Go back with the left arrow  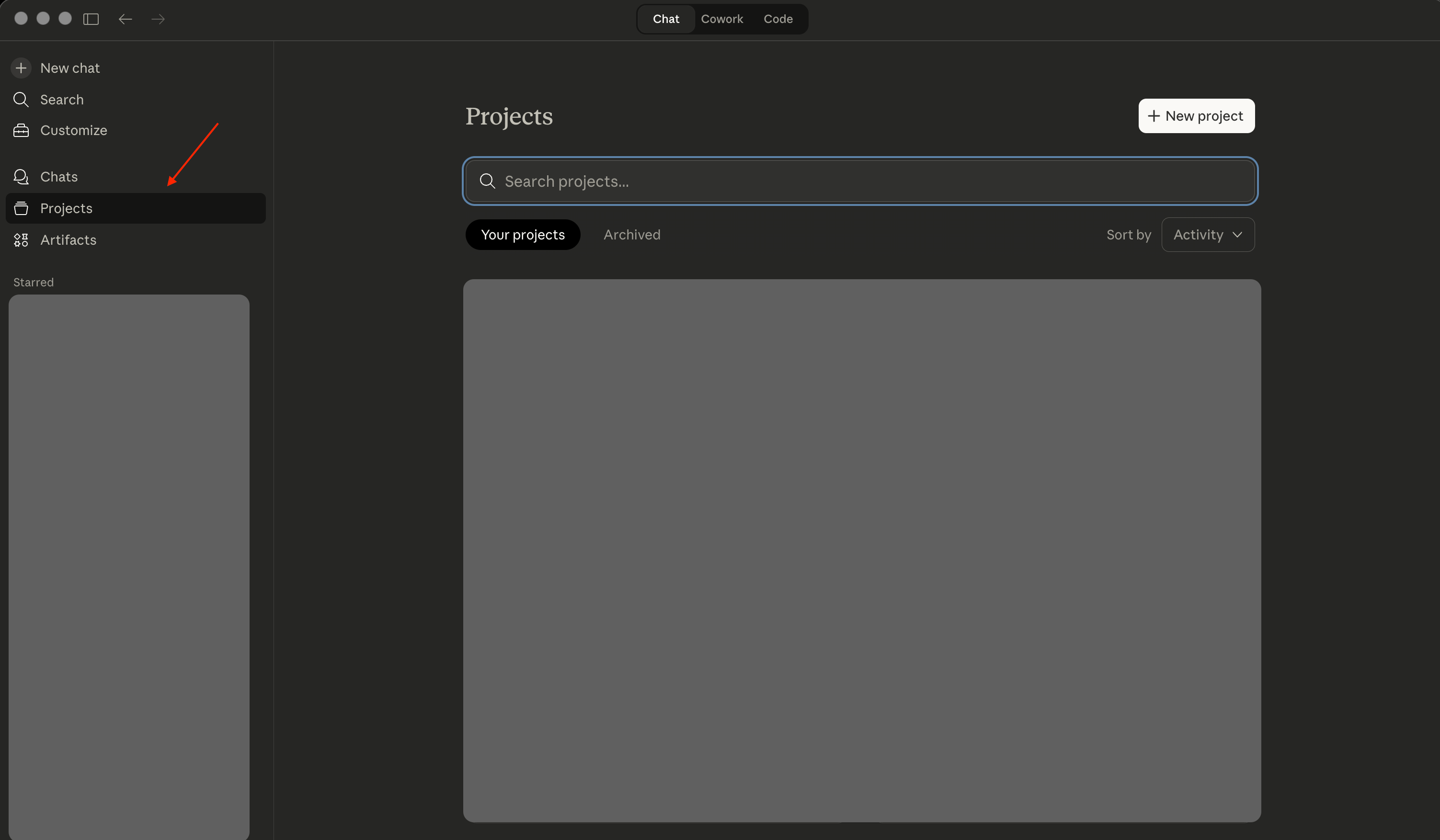pos(125,19)
